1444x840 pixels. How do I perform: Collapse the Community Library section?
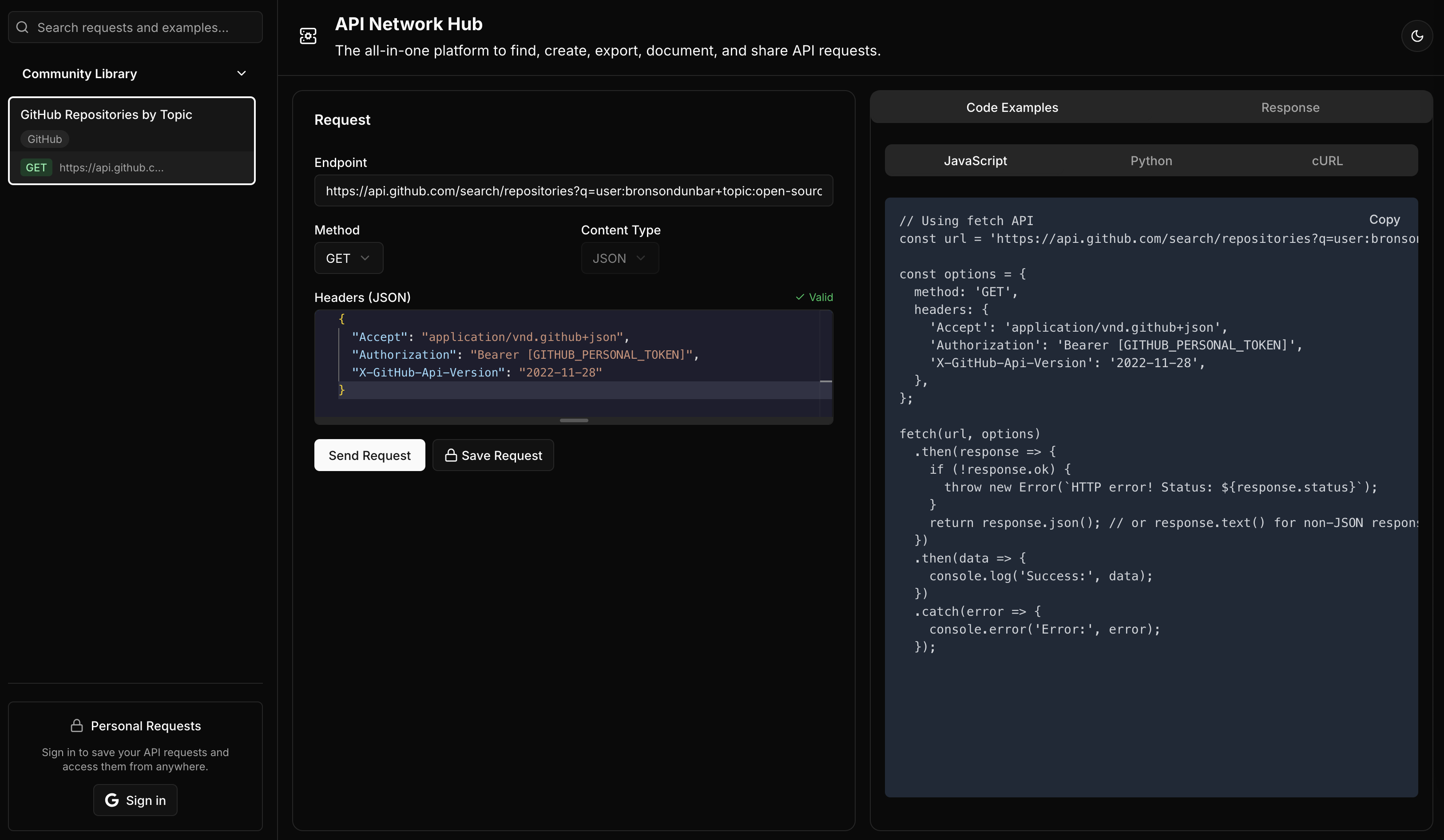click(x=241, y=73)
